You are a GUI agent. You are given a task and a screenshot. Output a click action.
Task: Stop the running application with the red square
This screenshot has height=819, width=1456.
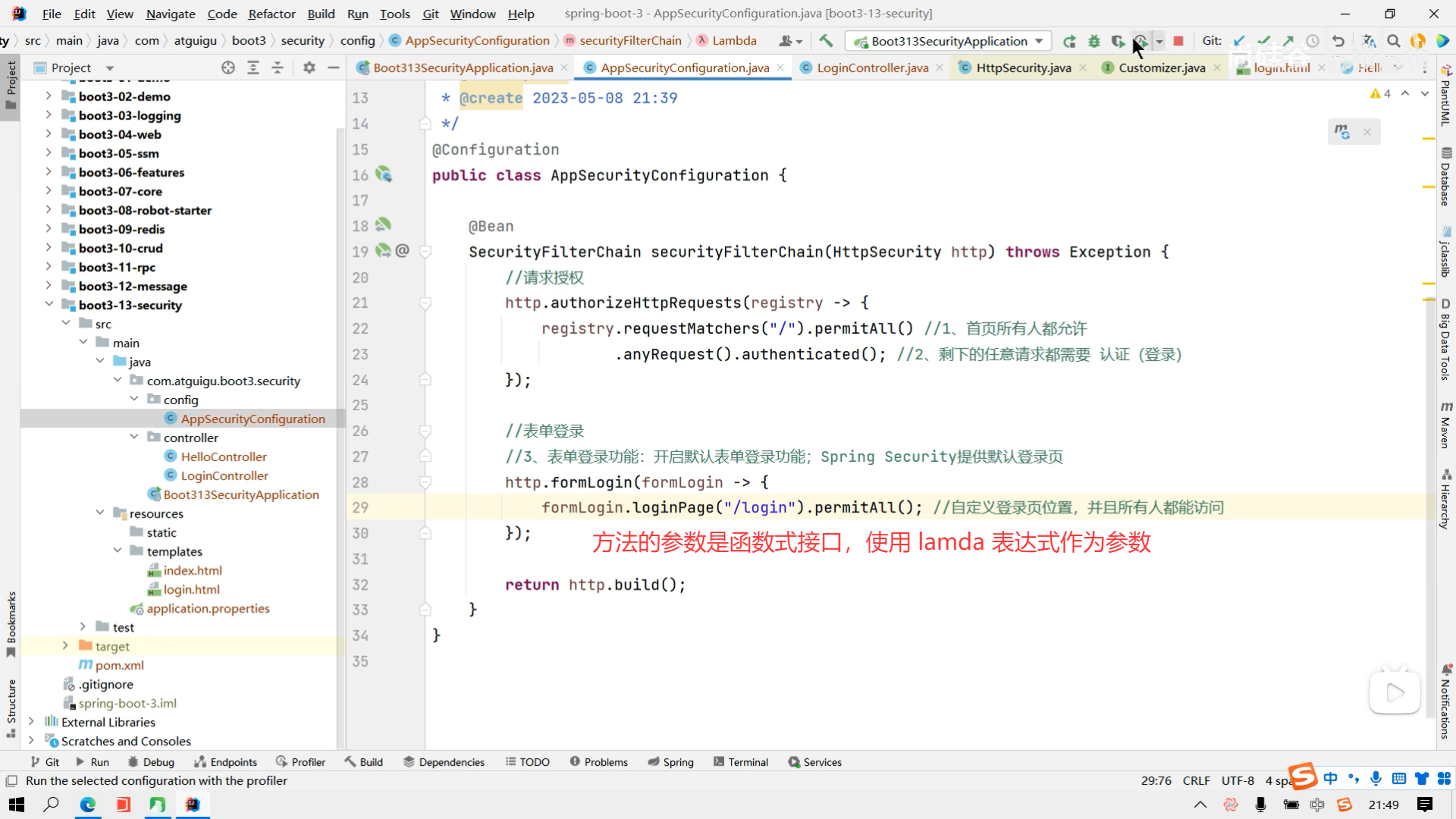(1178, 41)
